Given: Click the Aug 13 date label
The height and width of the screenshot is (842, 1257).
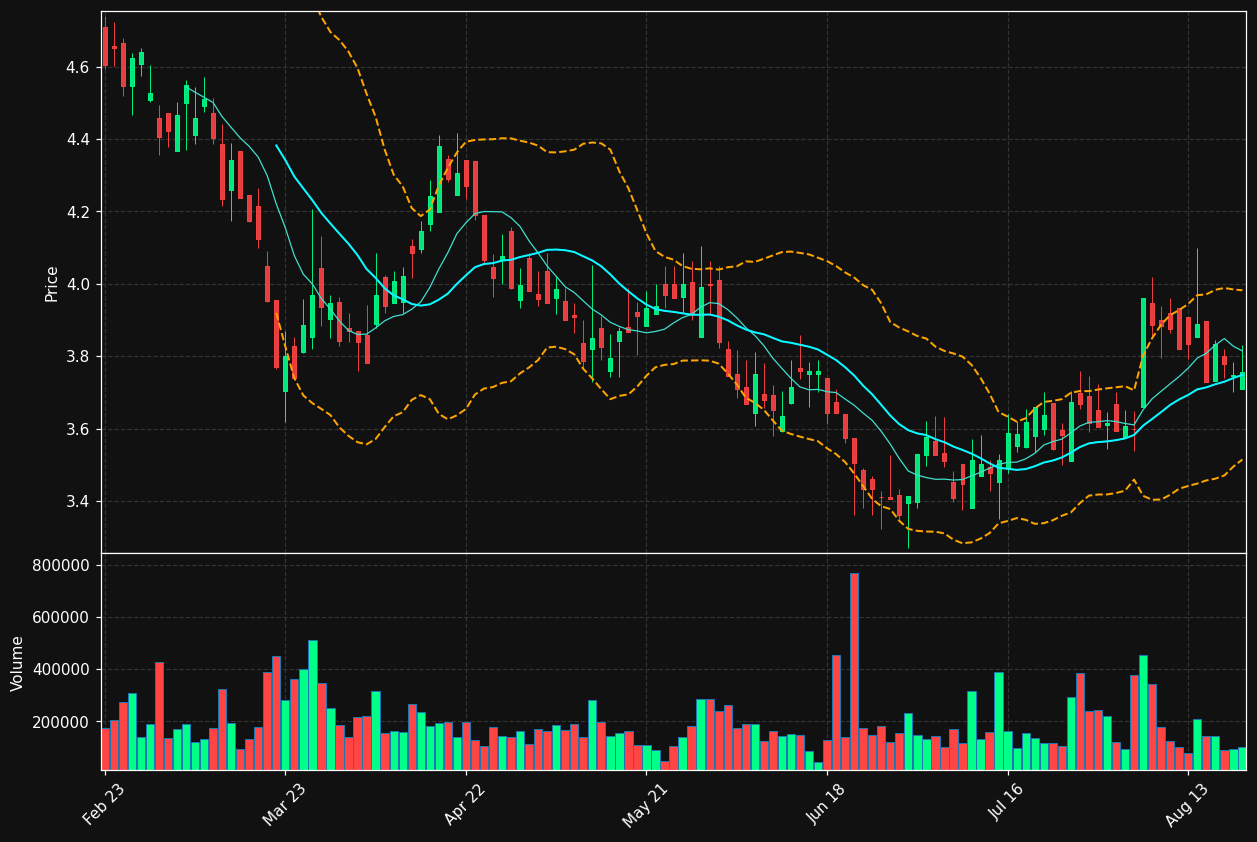Looking at the screenshot, I should tap(1187, 803).
